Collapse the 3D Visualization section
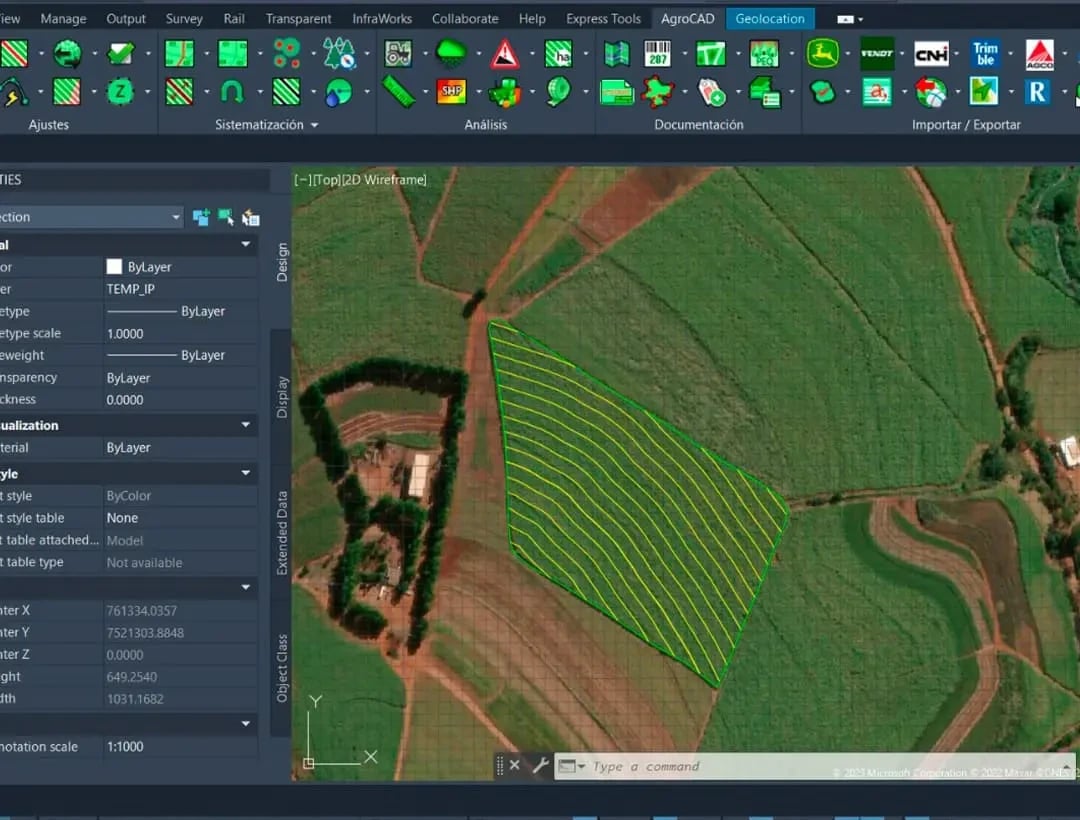The width and height of the screenshot is (1080, 820). 246,425
